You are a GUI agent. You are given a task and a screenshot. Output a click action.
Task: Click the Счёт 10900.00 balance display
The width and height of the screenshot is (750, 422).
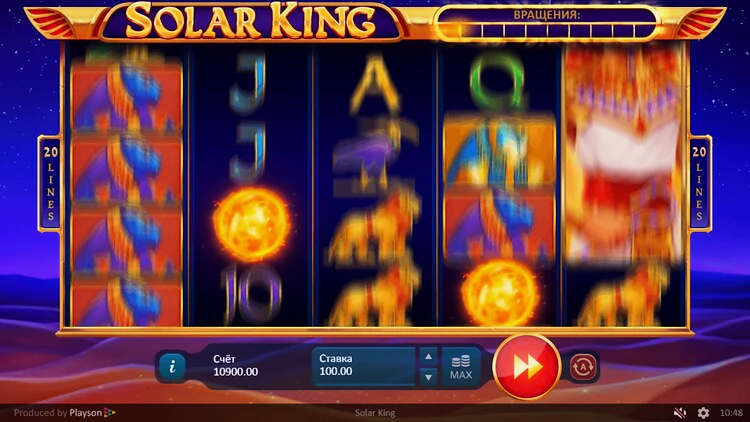(x=235, y=366)
